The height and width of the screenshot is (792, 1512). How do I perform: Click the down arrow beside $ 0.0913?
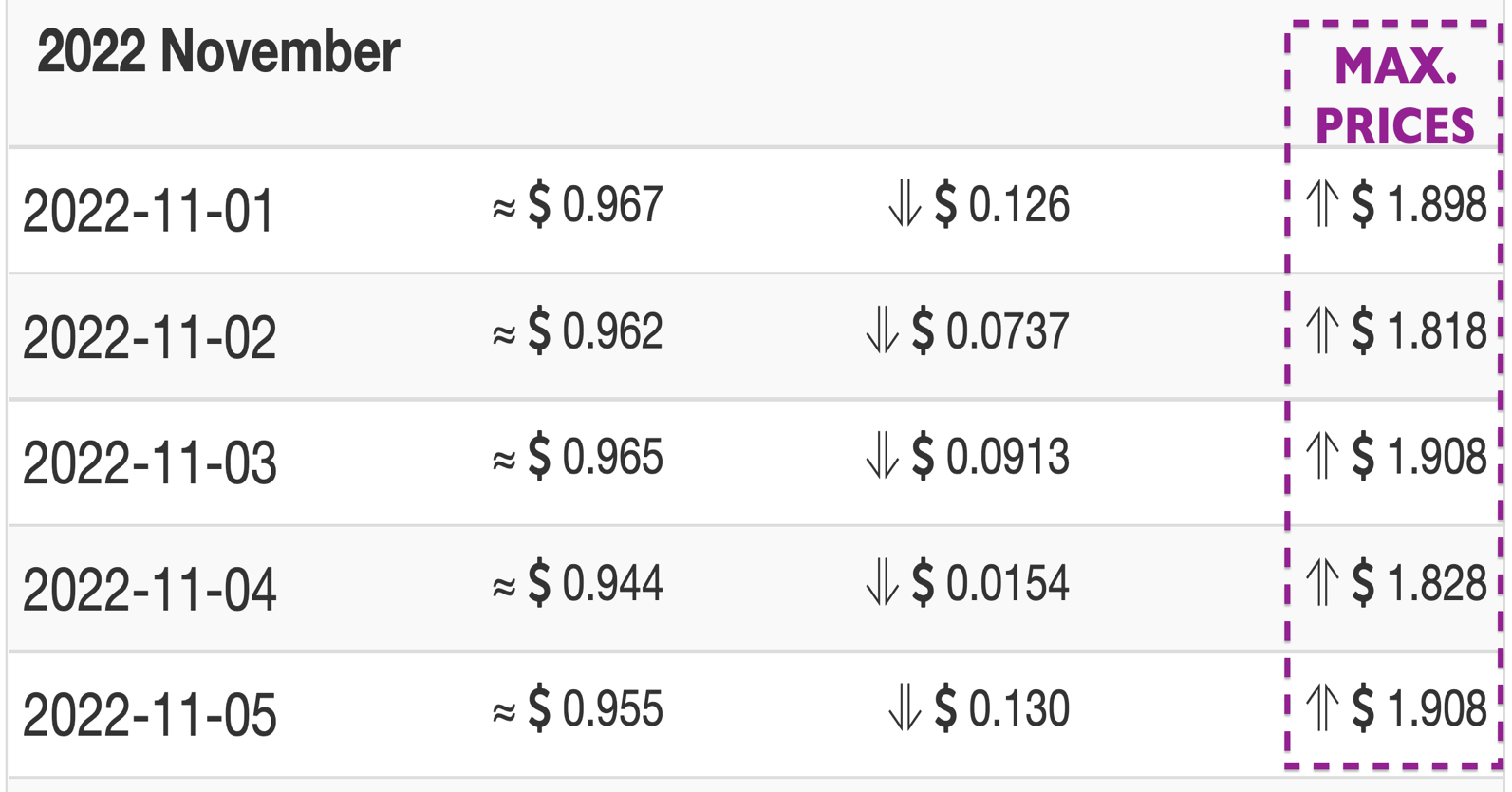[882, 456]
